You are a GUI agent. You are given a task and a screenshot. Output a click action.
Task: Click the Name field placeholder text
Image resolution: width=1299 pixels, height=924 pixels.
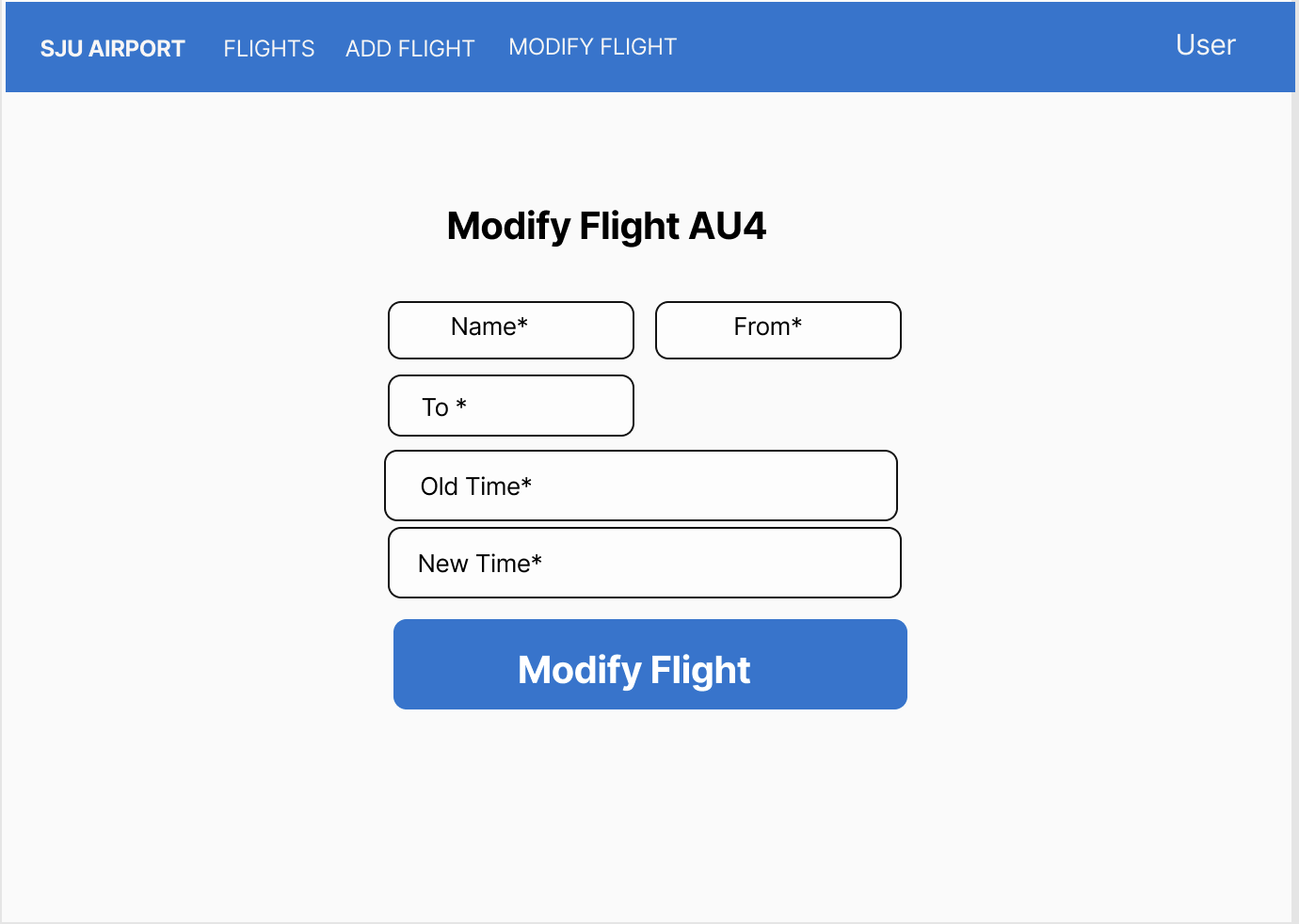[x=489, y=327]
